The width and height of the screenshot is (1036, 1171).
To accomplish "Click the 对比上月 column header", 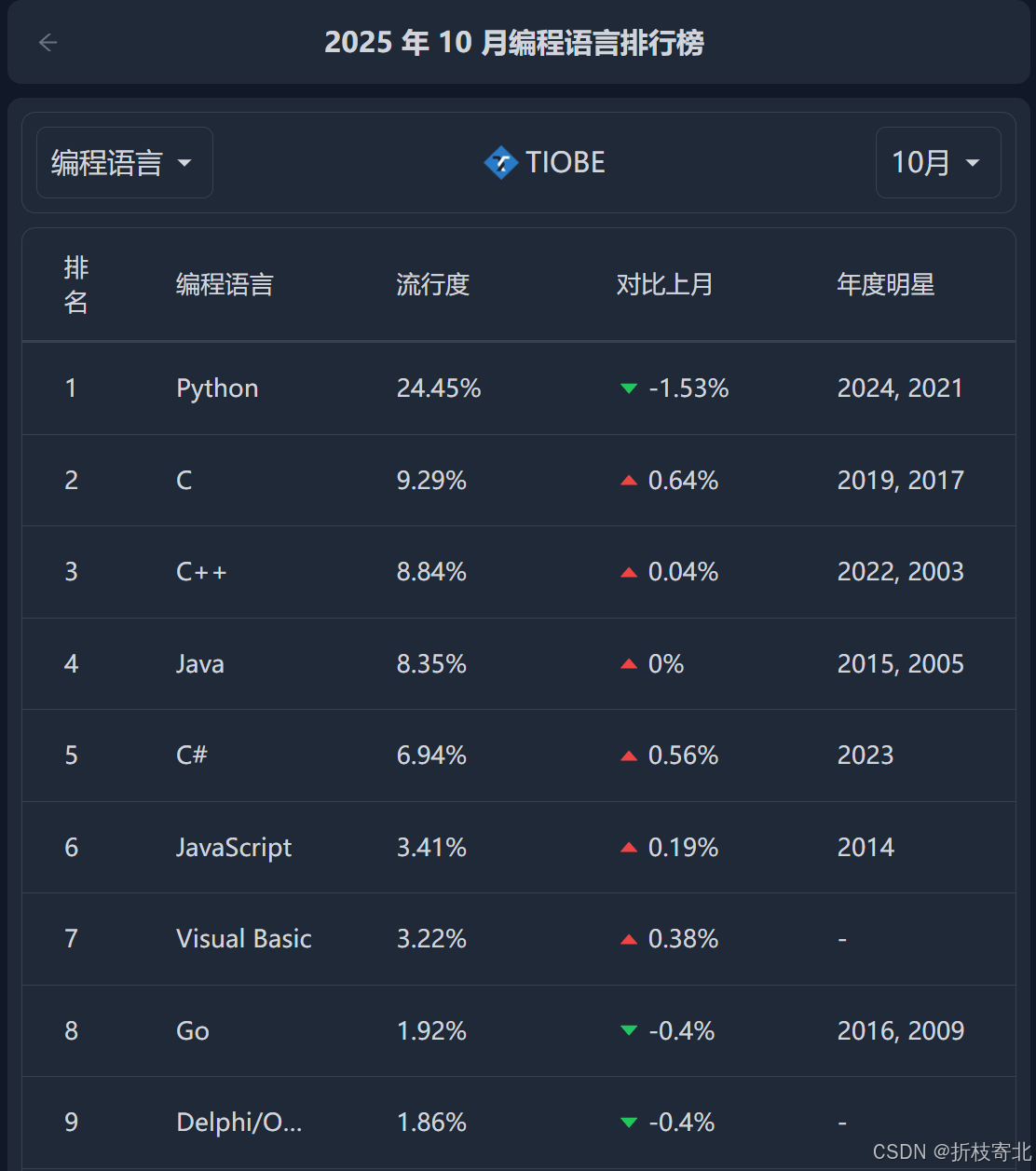I will [x=665, y=285].
